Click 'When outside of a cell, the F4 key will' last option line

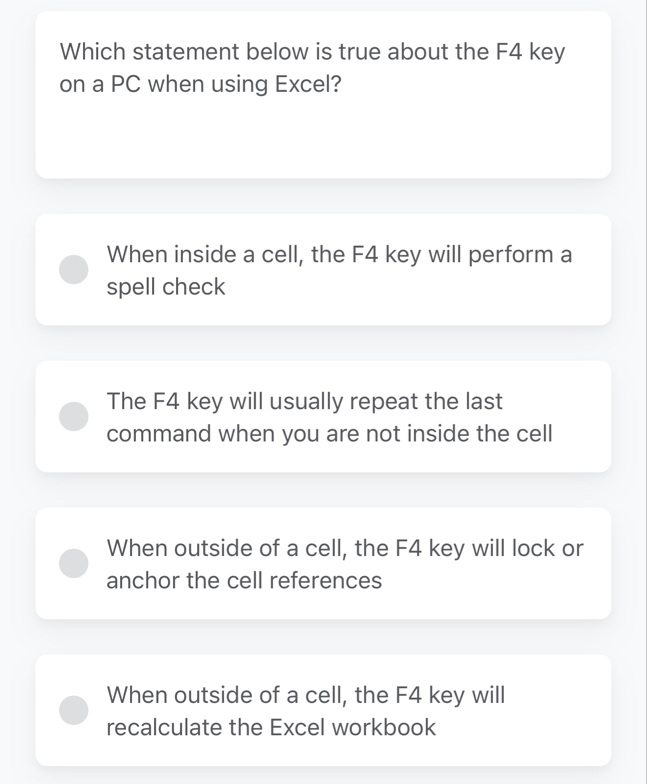click(306, 695)
